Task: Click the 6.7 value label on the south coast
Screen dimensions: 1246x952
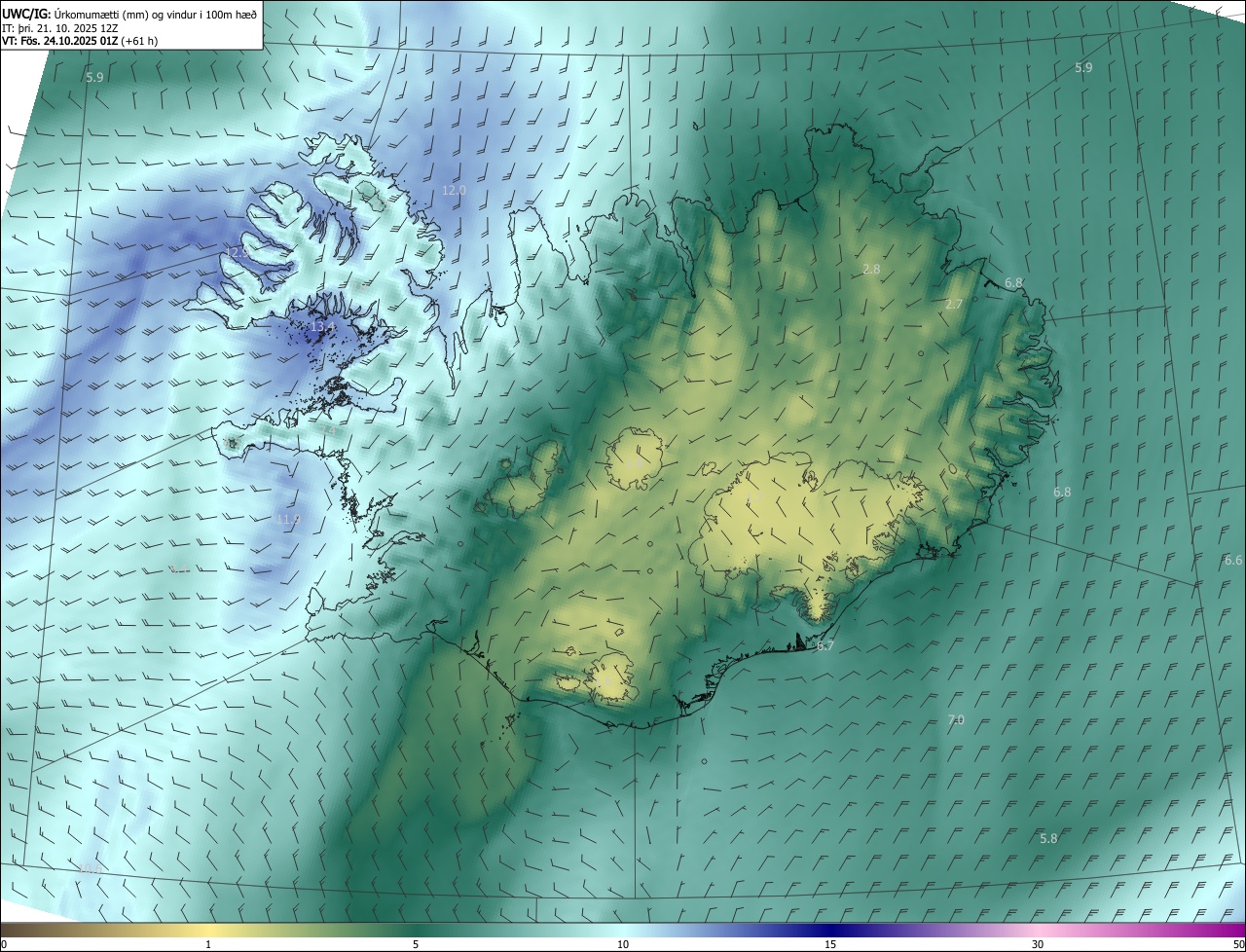Action: pos(825,645)
